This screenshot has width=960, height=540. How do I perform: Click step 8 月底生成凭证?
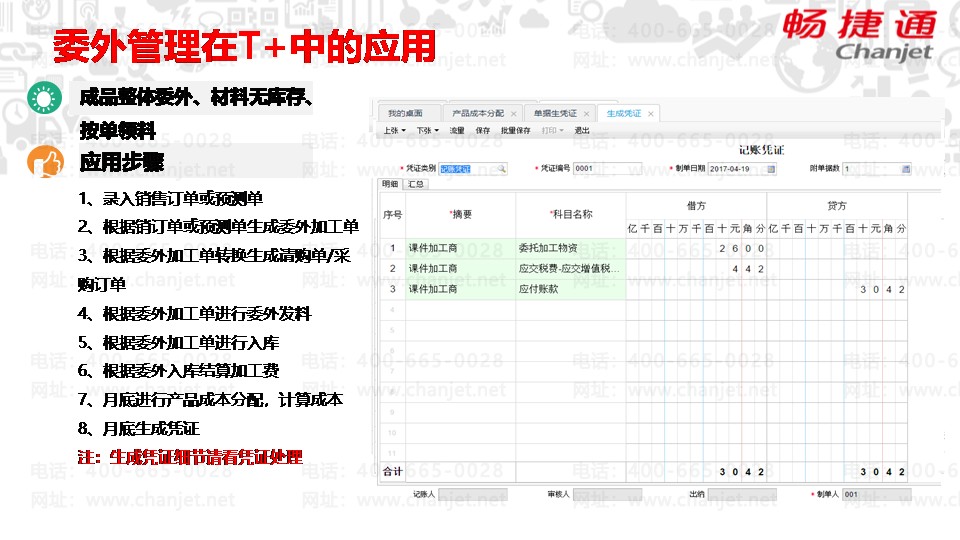tap(138, 429)
